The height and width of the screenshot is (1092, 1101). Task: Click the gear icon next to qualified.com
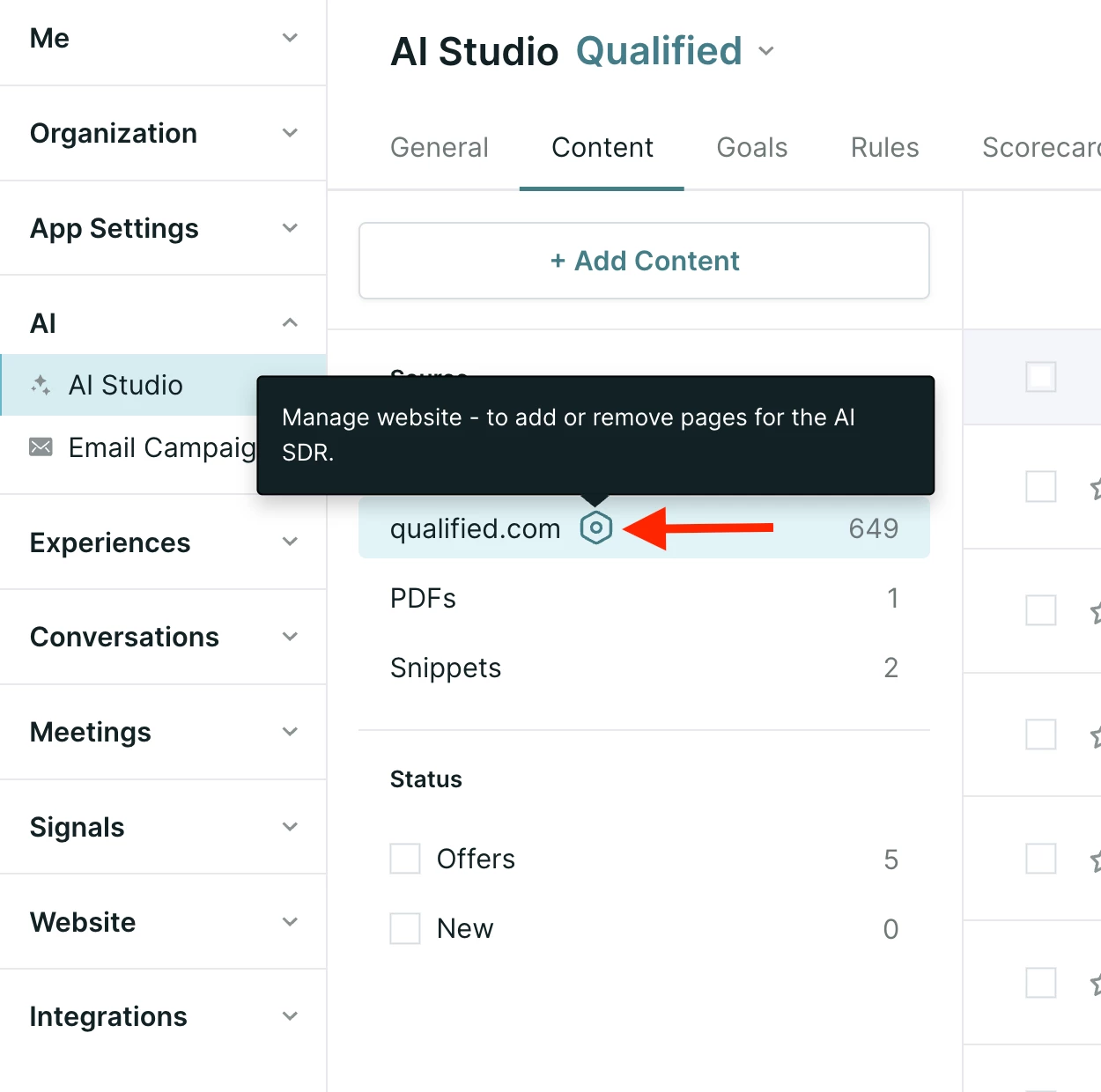pyautogui.click(x=596, y=528)
